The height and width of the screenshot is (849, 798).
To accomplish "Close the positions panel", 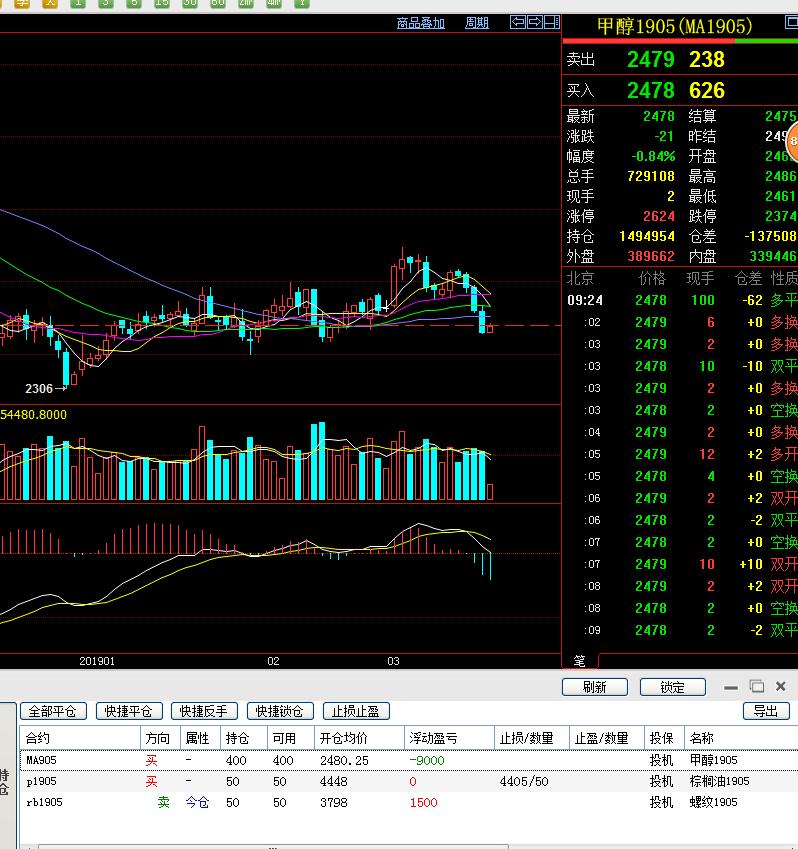I will (x=781, y=687).
